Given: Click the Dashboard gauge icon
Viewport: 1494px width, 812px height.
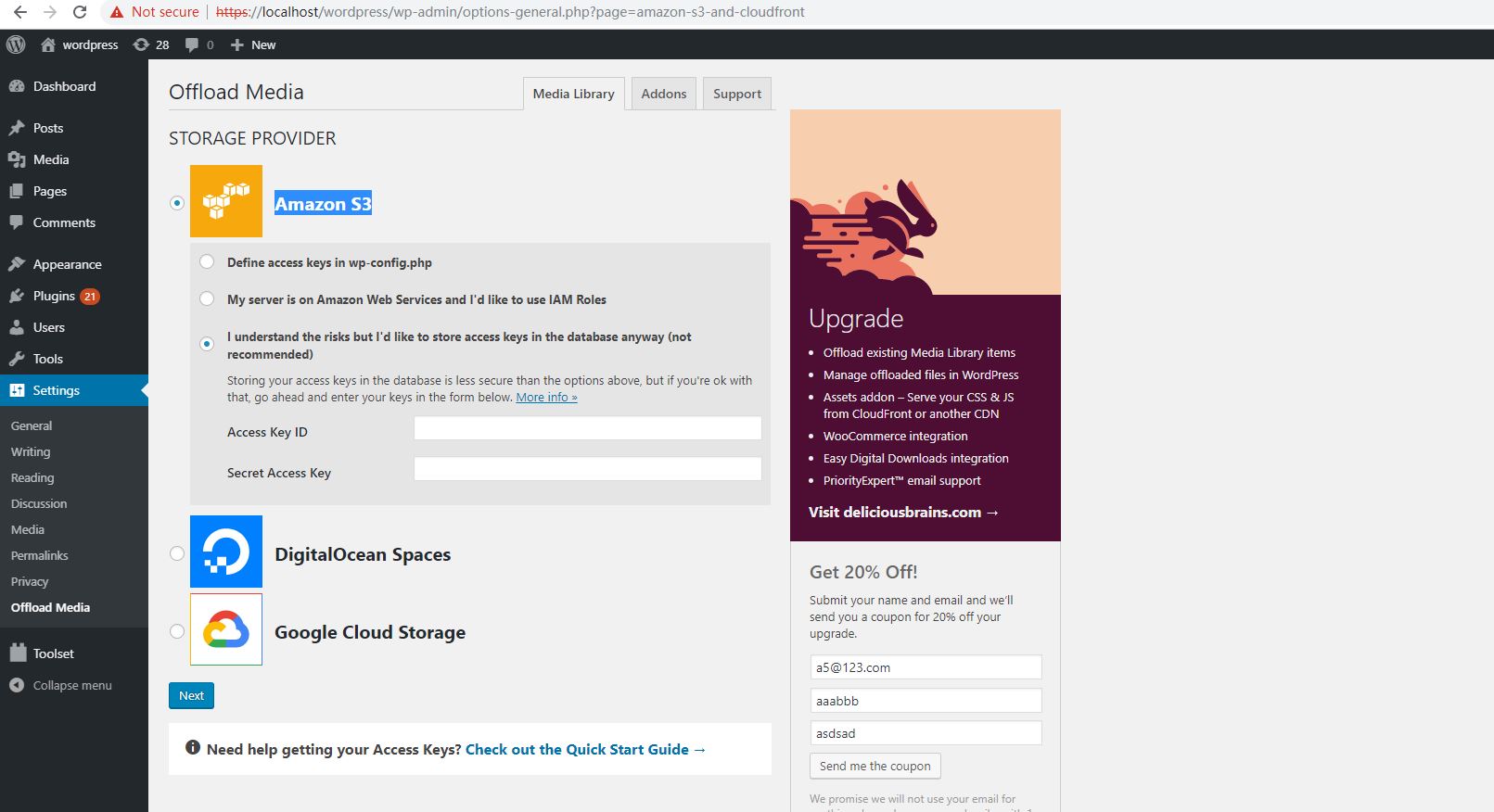Looking at the screenshot, I should pos(17,86).
